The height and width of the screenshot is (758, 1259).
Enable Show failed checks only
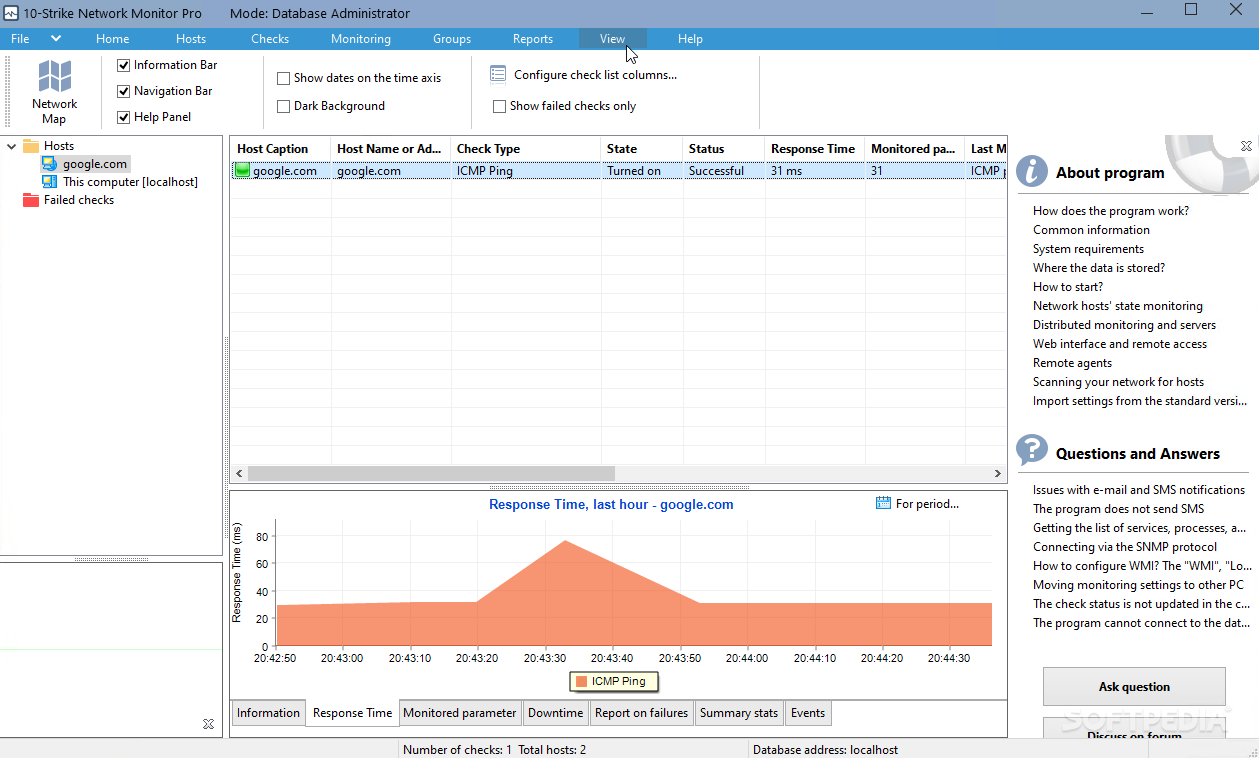pyautogui.click(x=499, y=106)
